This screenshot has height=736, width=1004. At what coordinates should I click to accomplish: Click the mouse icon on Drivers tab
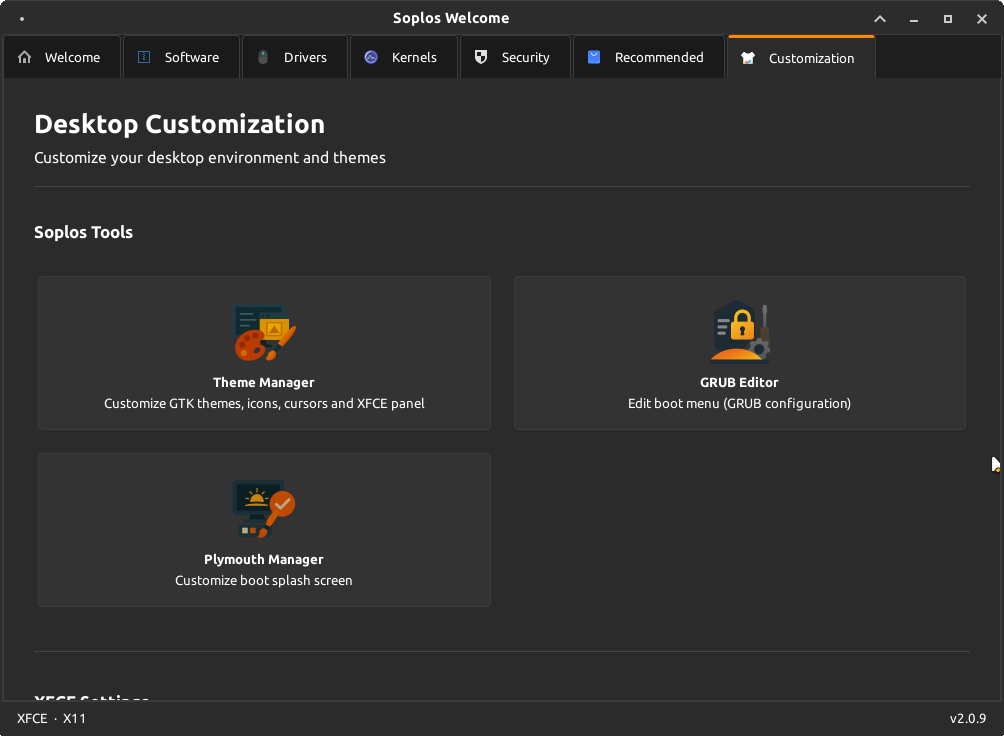click(x=263, y=57)
